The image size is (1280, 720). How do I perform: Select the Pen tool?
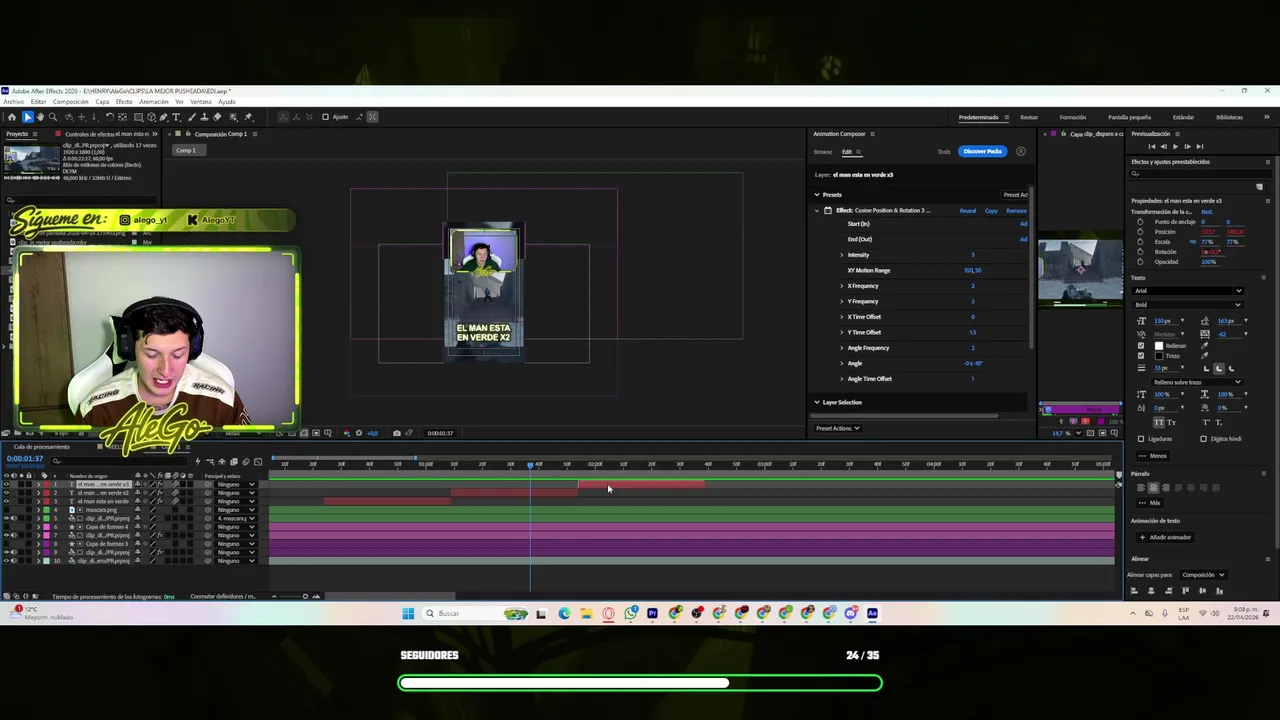pos(163,117)
